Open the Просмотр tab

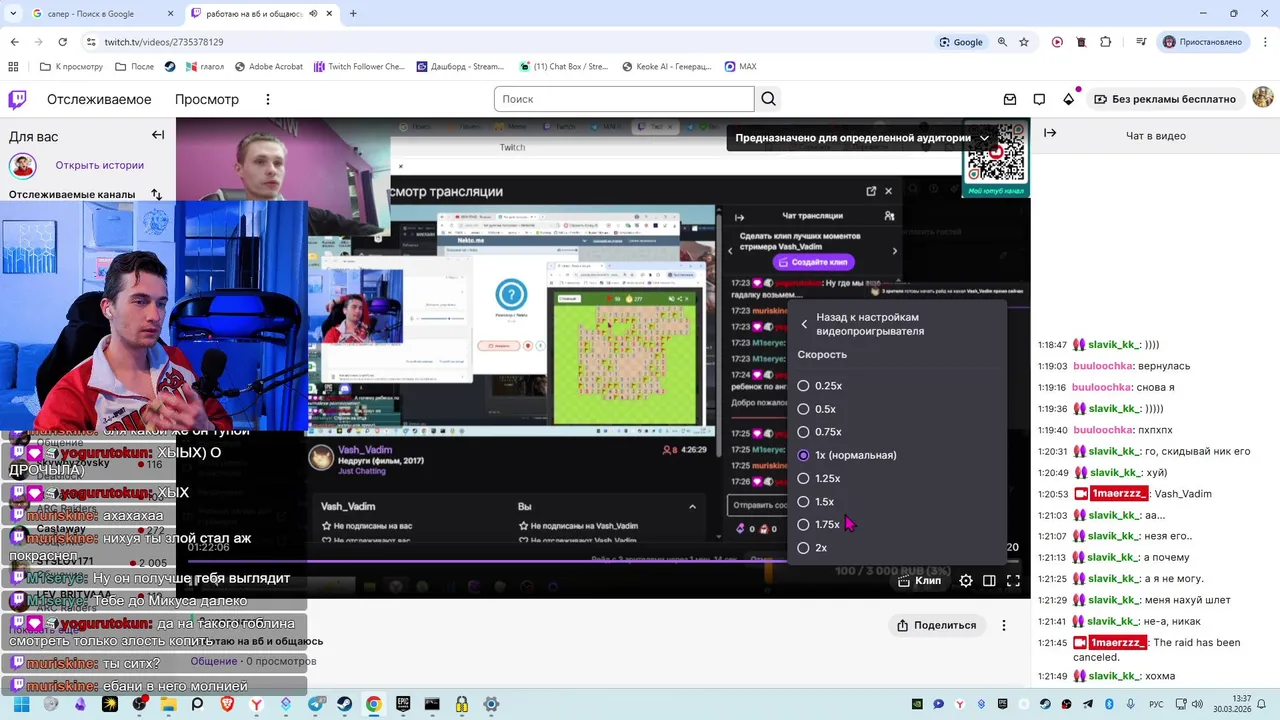207,99
